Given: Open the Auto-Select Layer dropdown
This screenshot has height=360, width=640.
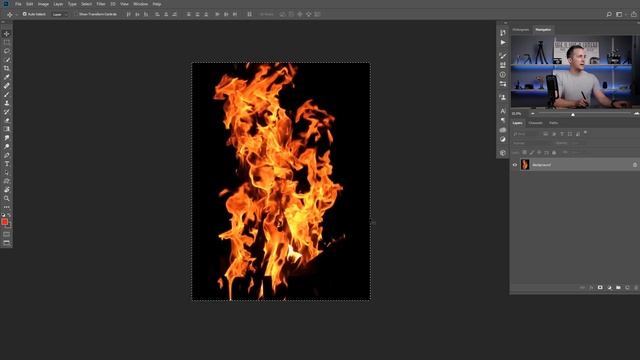Looking at the screenshot, I should point(60,14).
